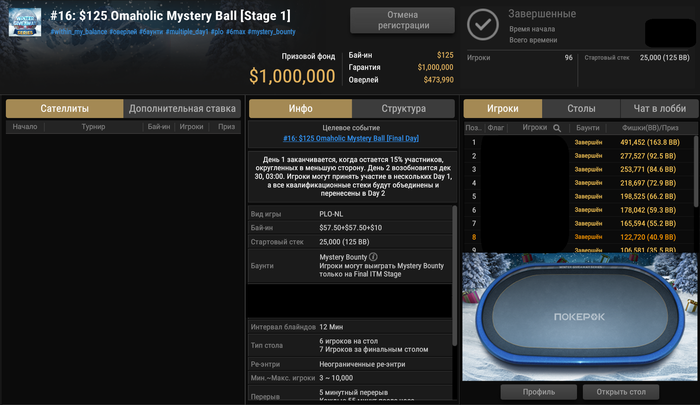Click the Mystery Bounty info icon
Screen dimensions: 700x405
(373, 257)
